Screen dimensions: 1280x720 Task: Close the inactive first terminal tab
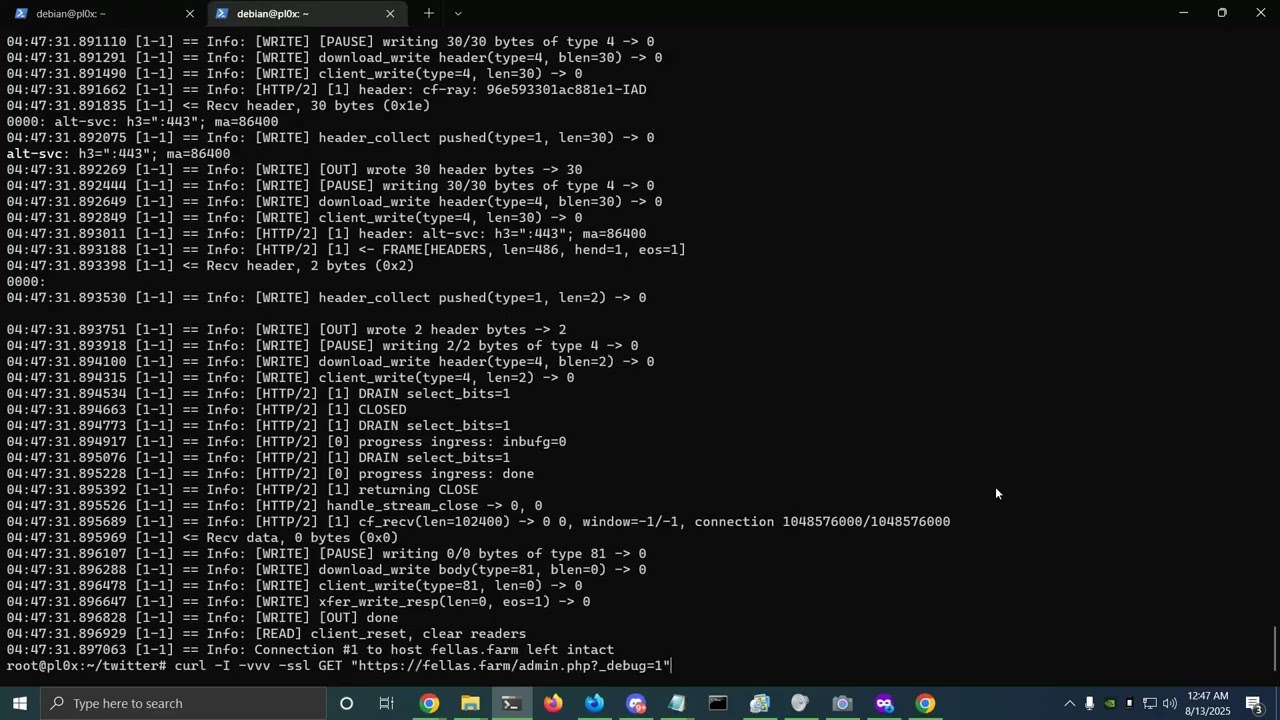pyautogui.click(x=190, y=14)
